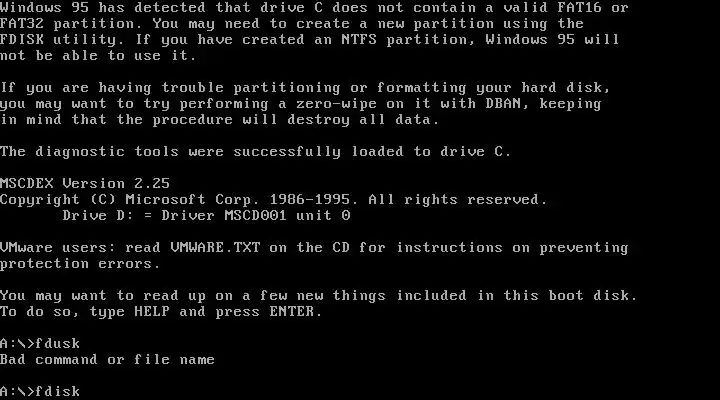Viewport: 720px width, 400px height.
Task: Click the 'MSCD001' driver name
Action: 255,215
